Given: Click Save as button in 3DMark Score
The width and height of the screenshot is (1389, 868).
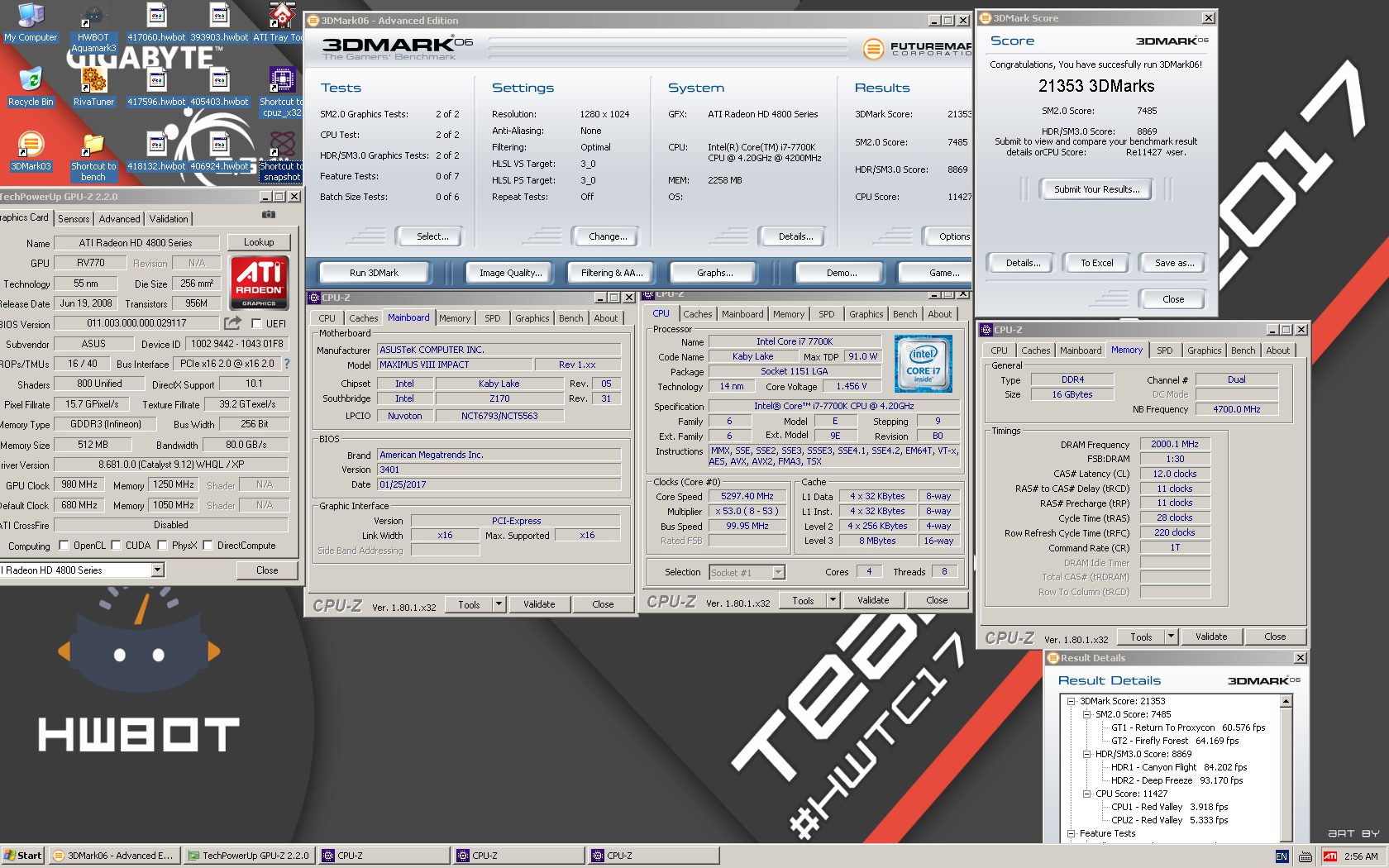Looking at the screenshot, I should click(1174, 263).
